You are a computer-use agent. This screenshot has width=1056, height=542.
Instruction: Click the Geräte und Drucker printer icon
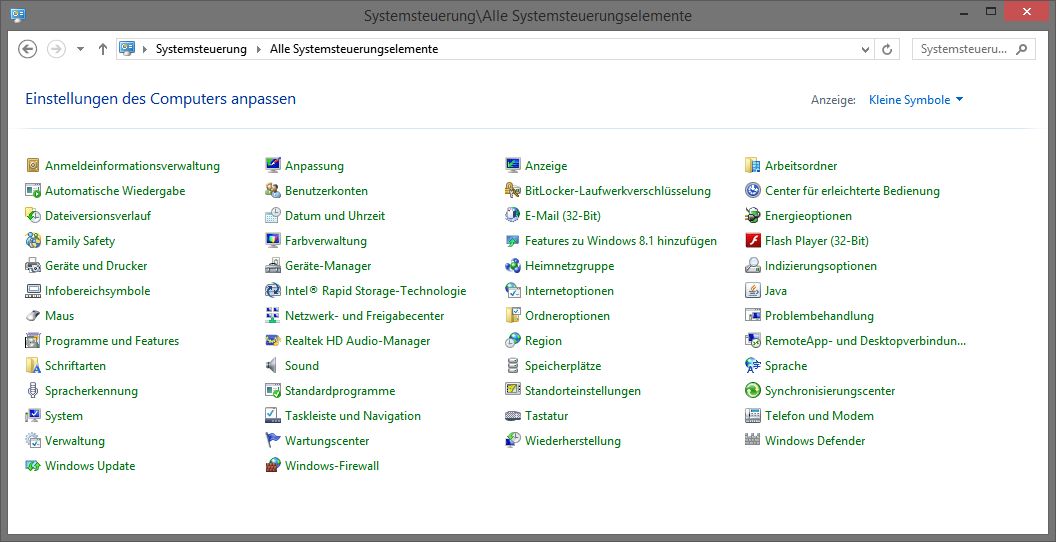(x=33, y=265)
